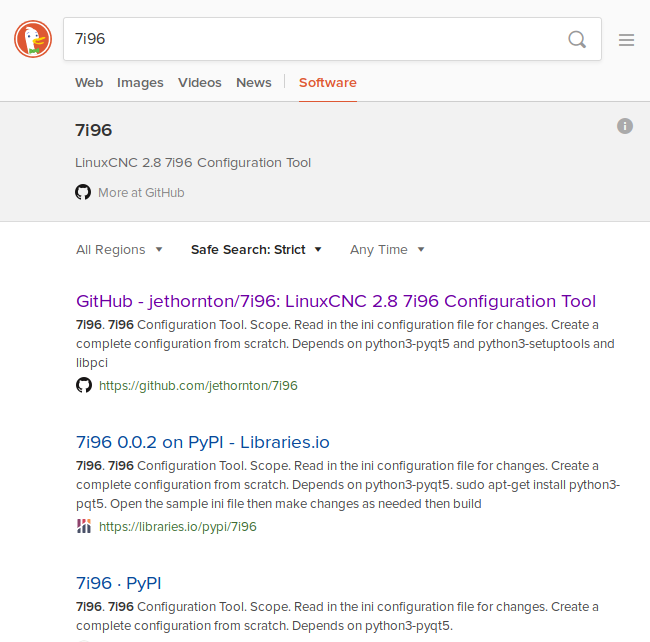Switch to the Images tab
This screenshot has width=650, height=642.
[140, 82]
